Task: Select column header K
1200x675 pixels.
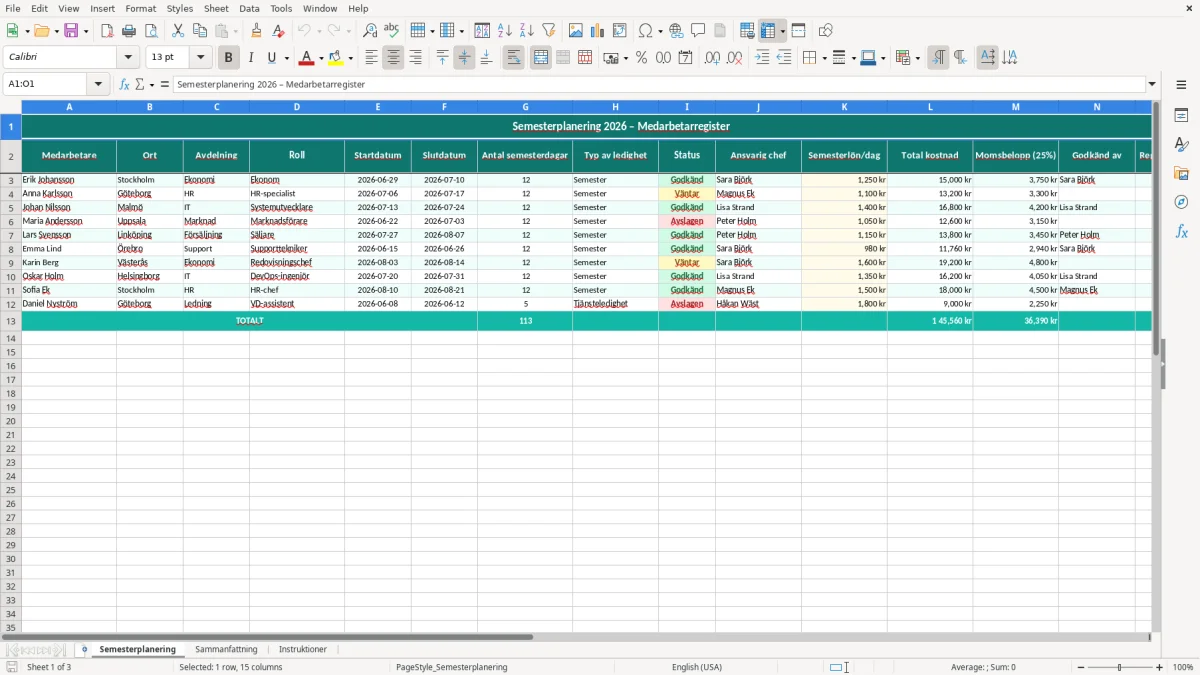Action: (x=844, y=106)
